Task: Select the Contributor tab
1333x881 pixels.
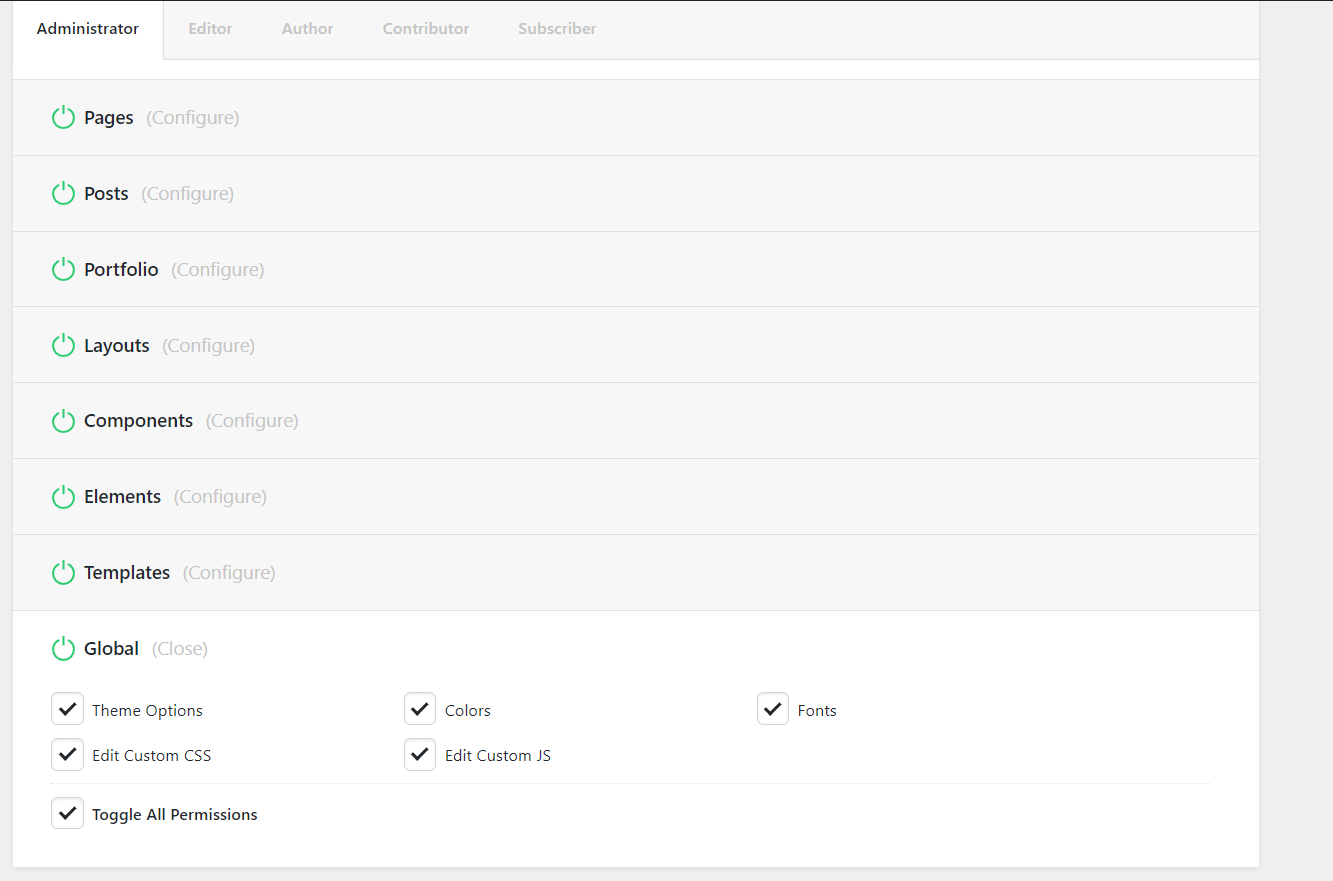Action: click(426, 29)
